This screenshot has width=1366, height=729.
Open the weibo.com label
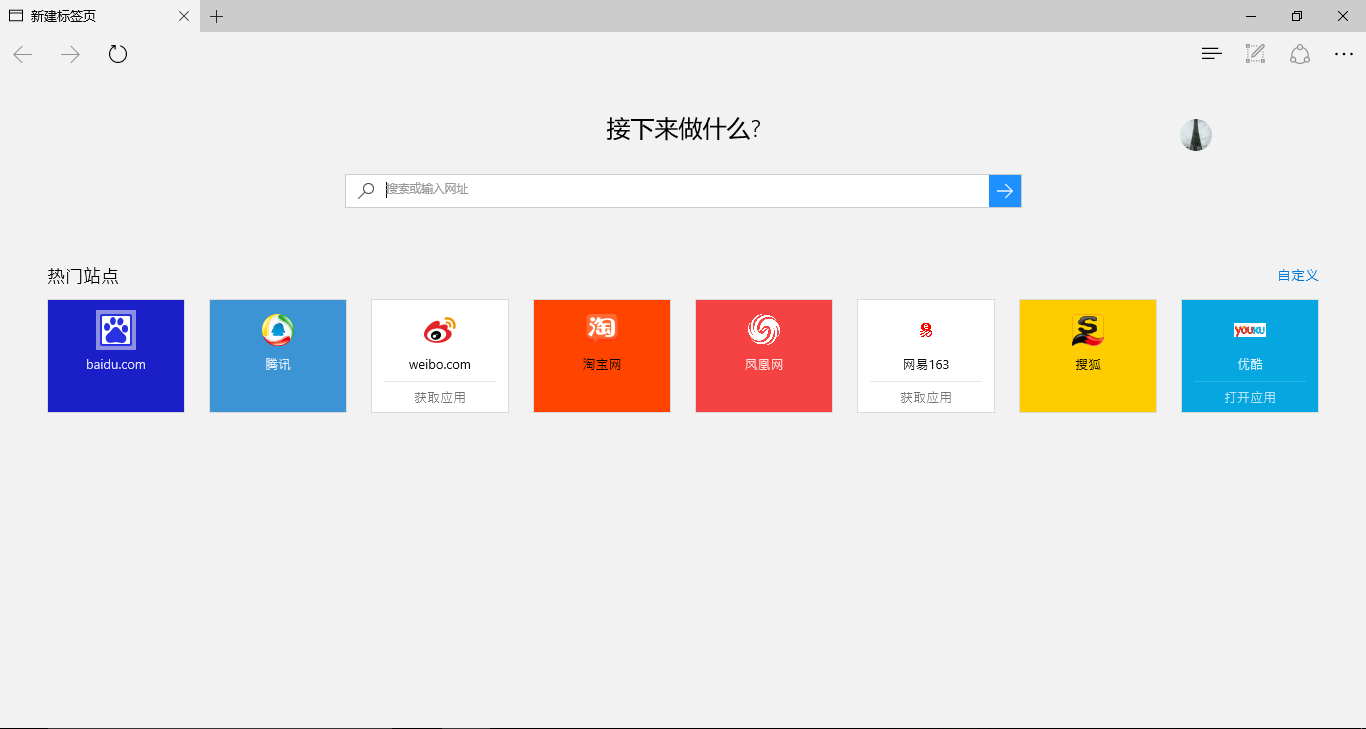(x=440, y=364)
